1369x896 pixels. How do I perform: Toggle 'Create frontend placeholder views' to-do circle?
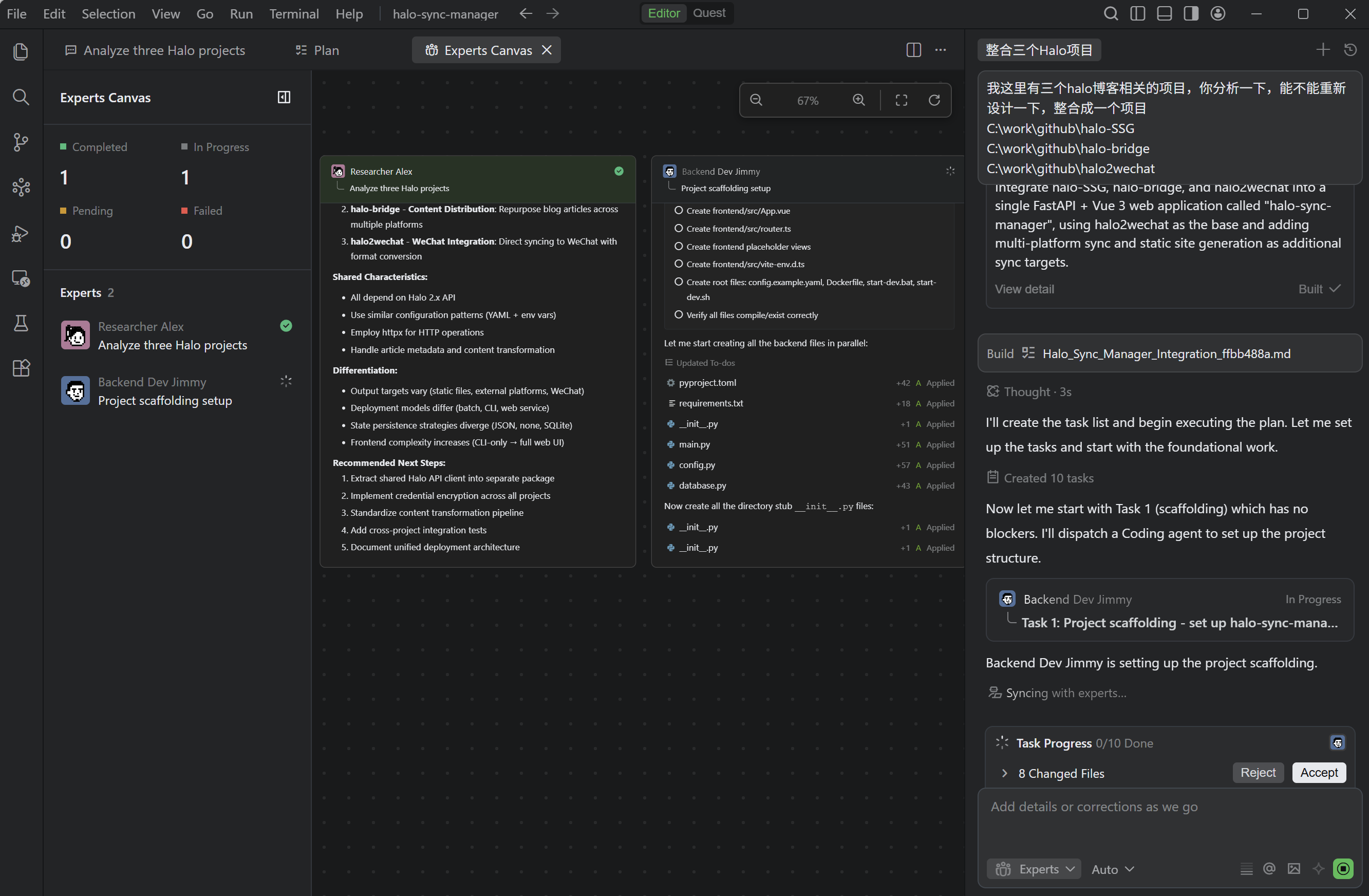click(x=679, y=246)
